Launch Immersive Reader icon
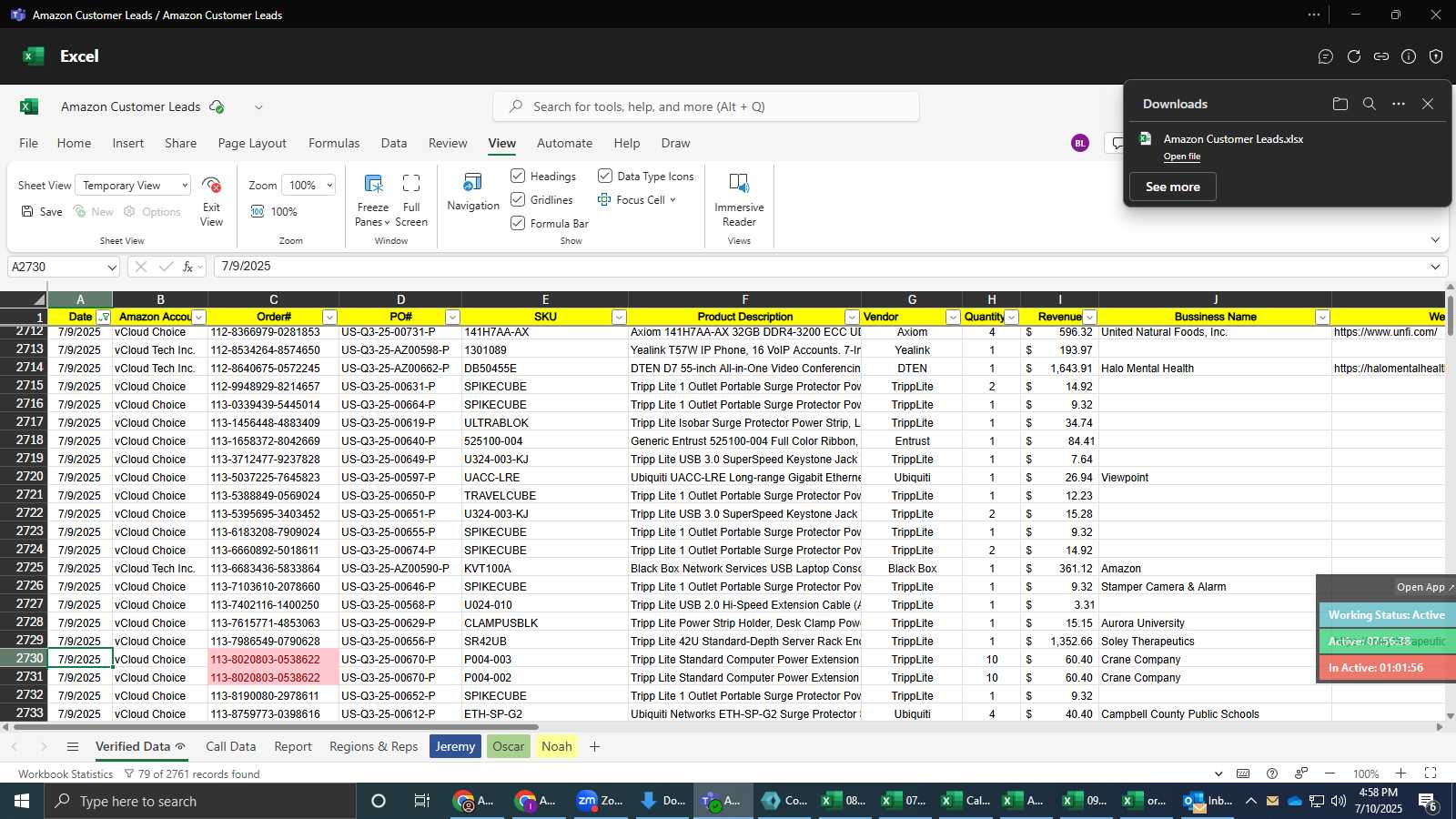The height and width of the screenshot is (819, 1456). [739, 183]
